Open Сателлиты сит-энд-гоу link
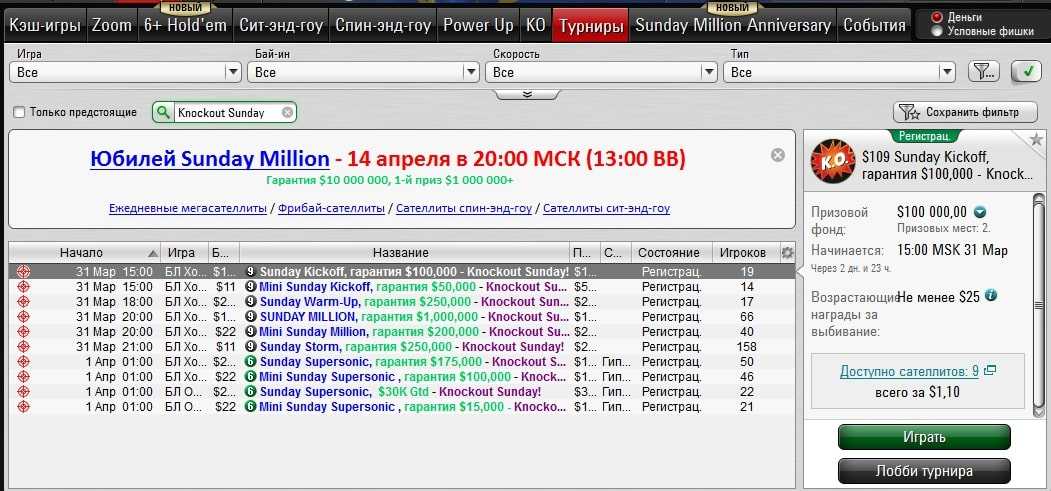The height and width of the screenshot is (491, 1051). [607, 208]
